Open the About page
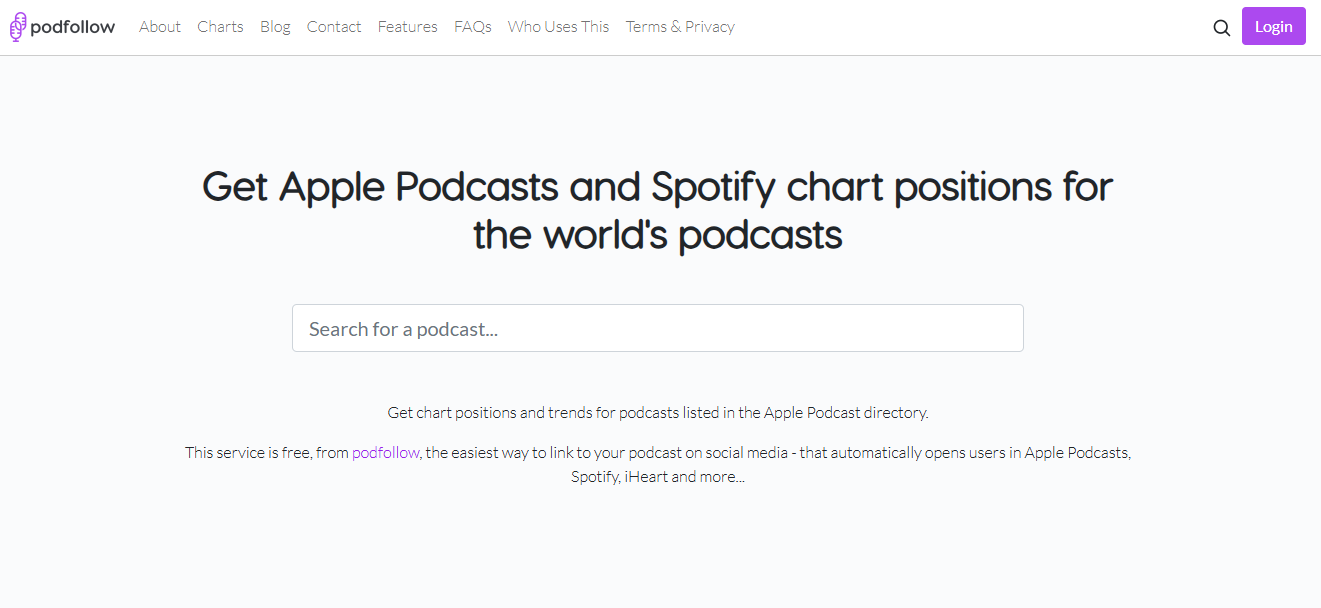The height and width of the screenshot is (608, 1321). coord(160,27)
